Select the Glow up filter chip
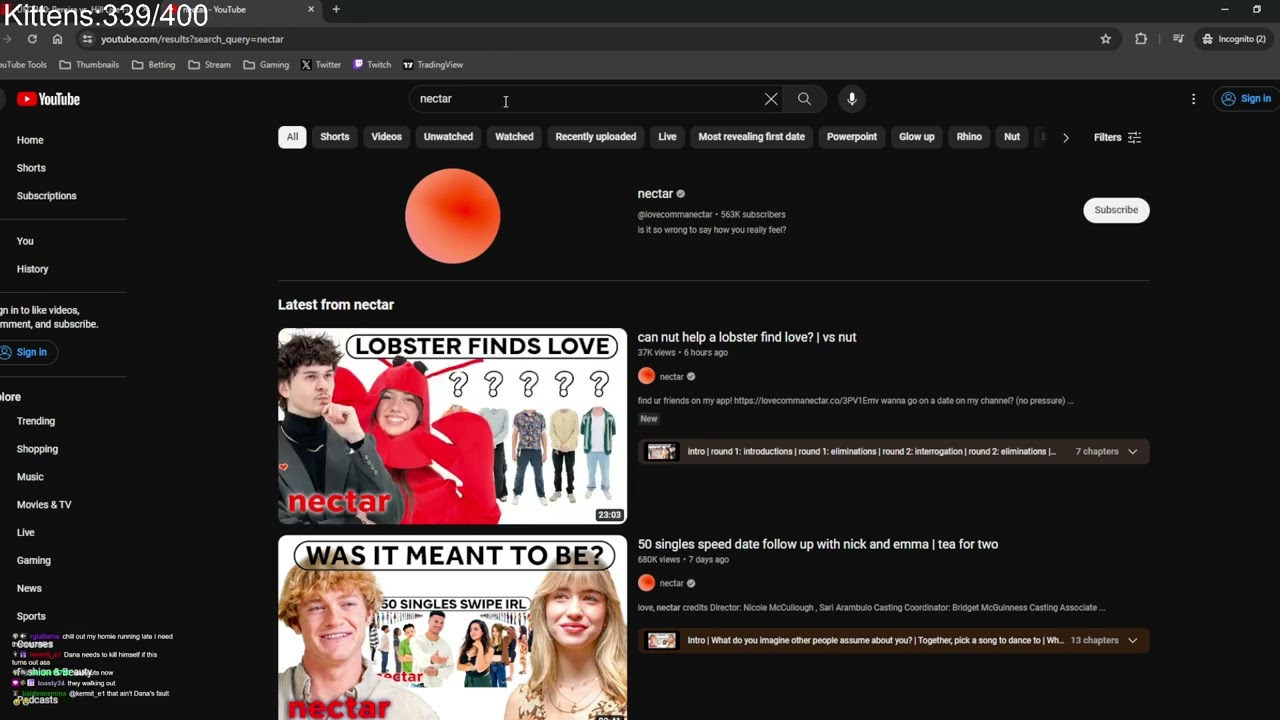1280x720 pixels. (x=917, y=137)
